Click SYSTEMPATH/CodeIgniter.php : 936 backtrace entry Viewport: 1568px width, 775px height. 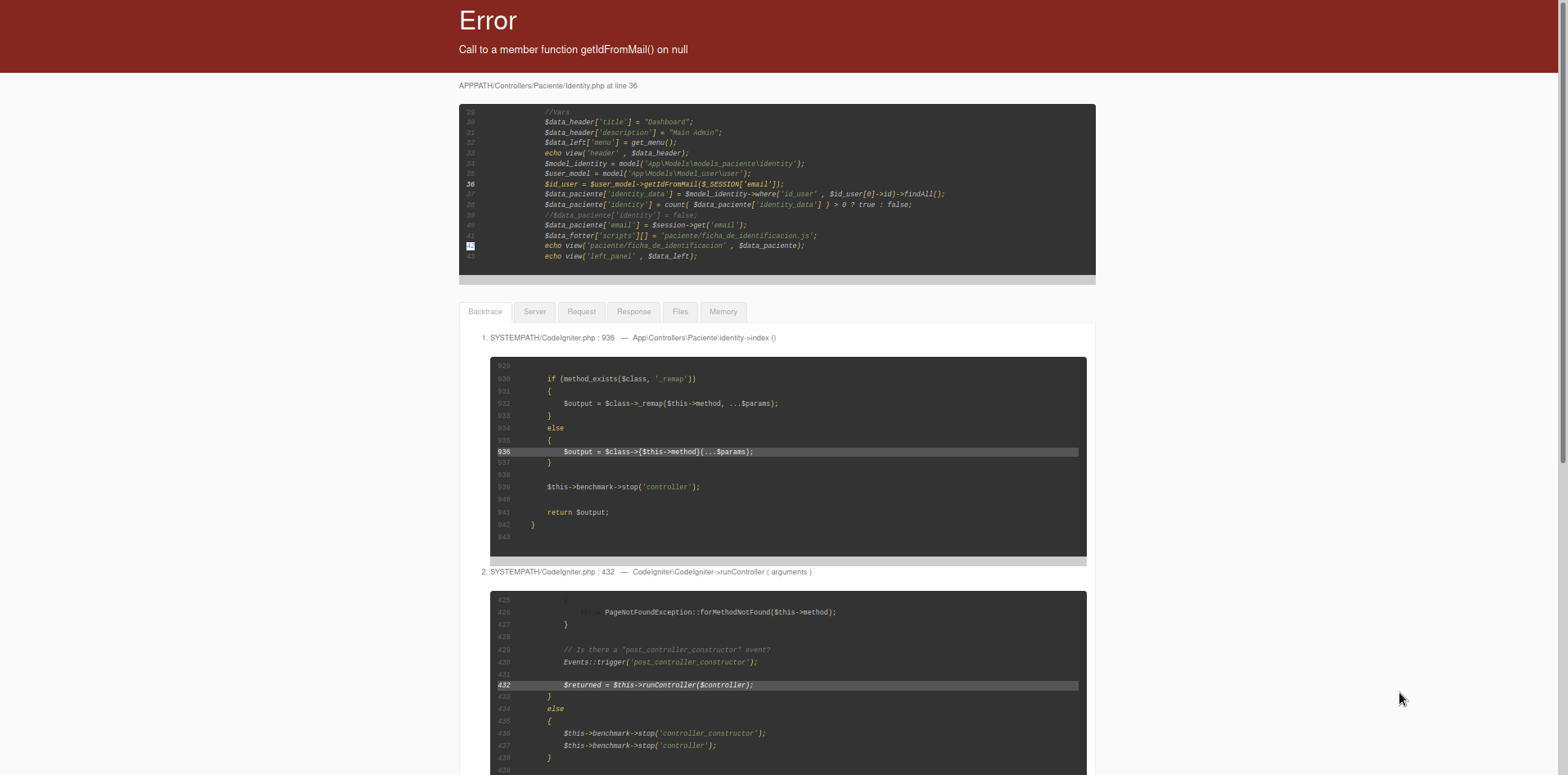click(552, 338)
